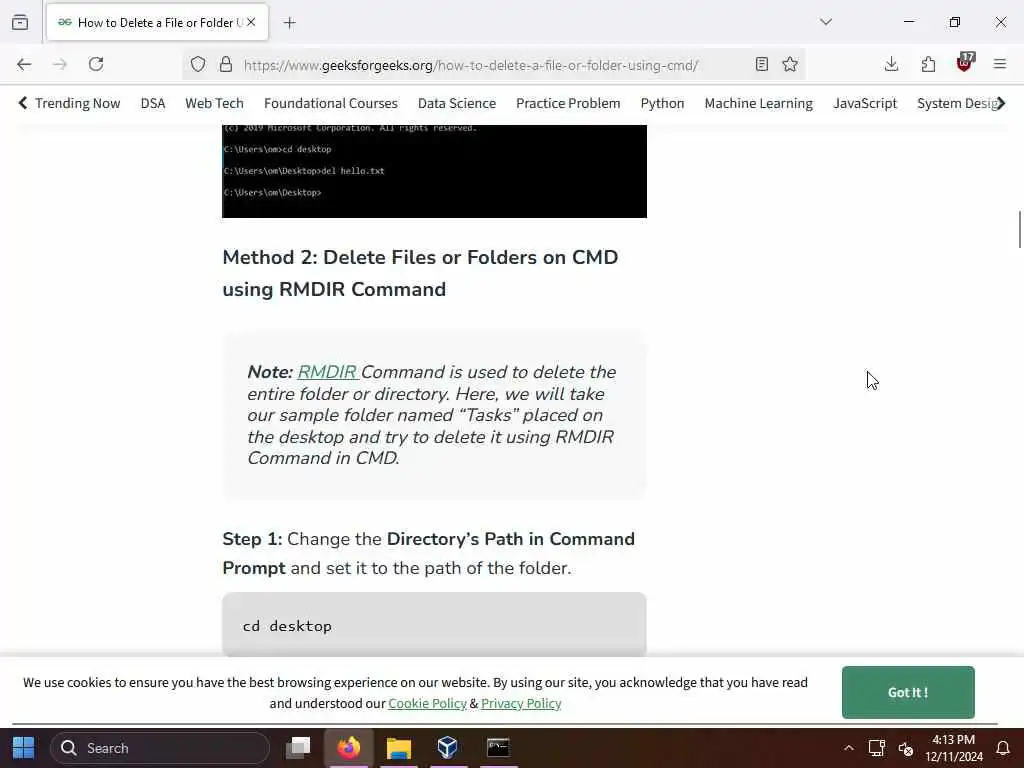Open tracking protection shield icon
Screen dimensions: 1024x768
198,64
